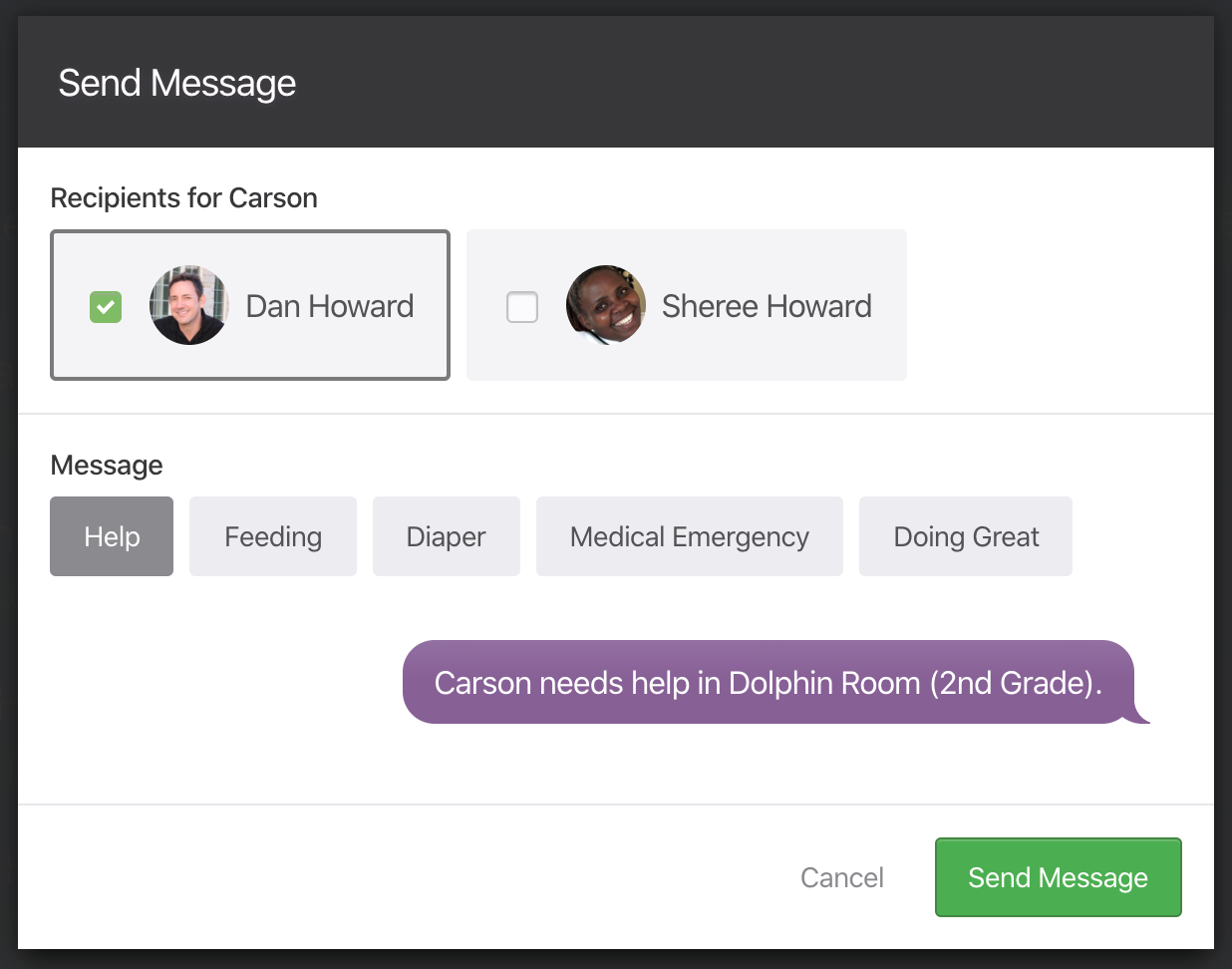Pick the Diaper message preset

pyautogui.click(x=446, y=536)
